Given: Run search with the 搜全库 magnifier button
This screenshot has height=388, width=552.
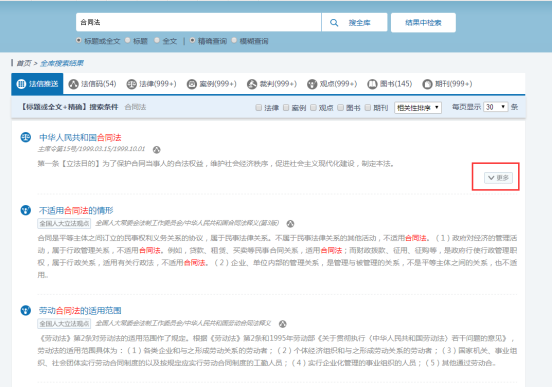Looking at the screenshot, I should pyautogui.click(x=354, y=23).
